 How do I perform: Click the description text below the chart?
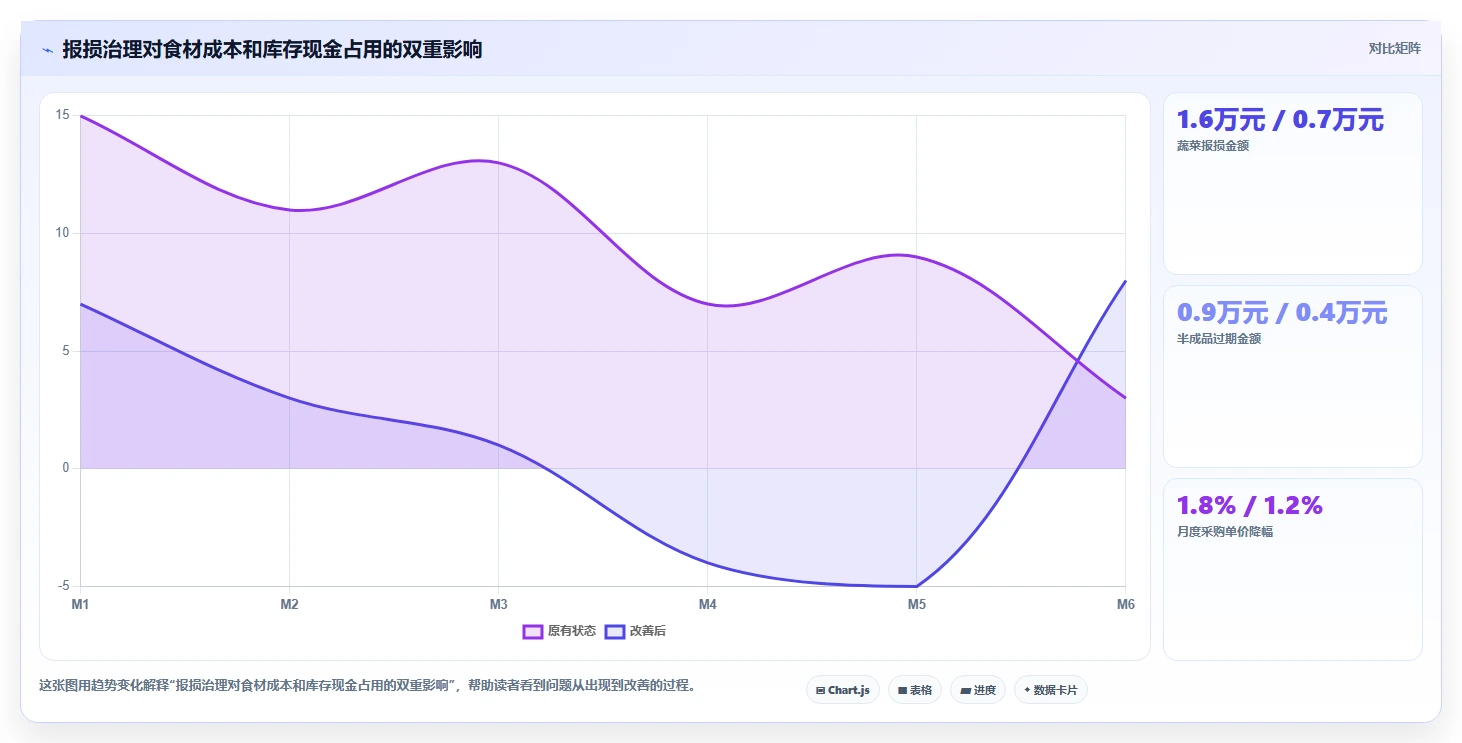[367, 686]
